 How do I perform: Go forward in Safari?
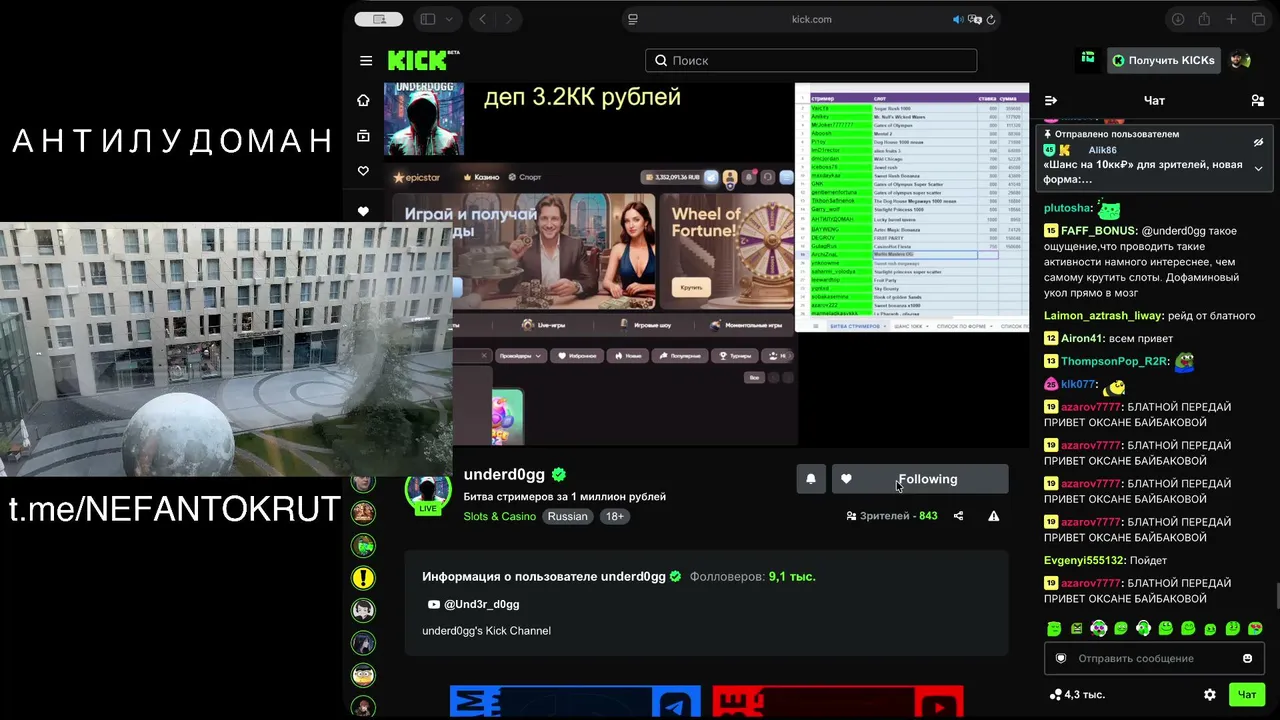(x=509, y=19)
